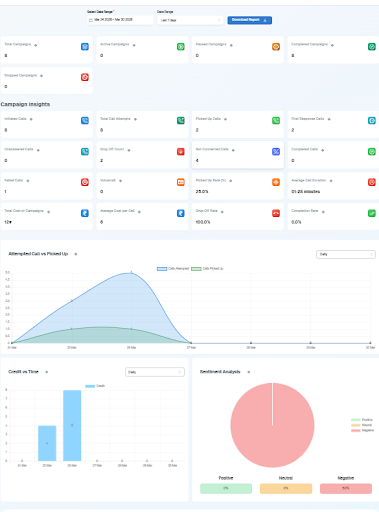Toggle Neutral legend in sentiment pie chart
This screenshot has height=512, width=379.
click(x=362, y=425)
